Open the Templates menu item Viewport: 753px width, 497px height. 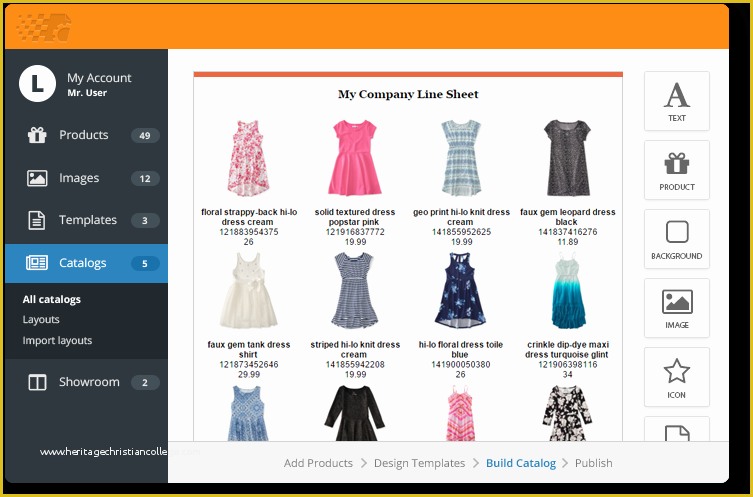[86, 220]
